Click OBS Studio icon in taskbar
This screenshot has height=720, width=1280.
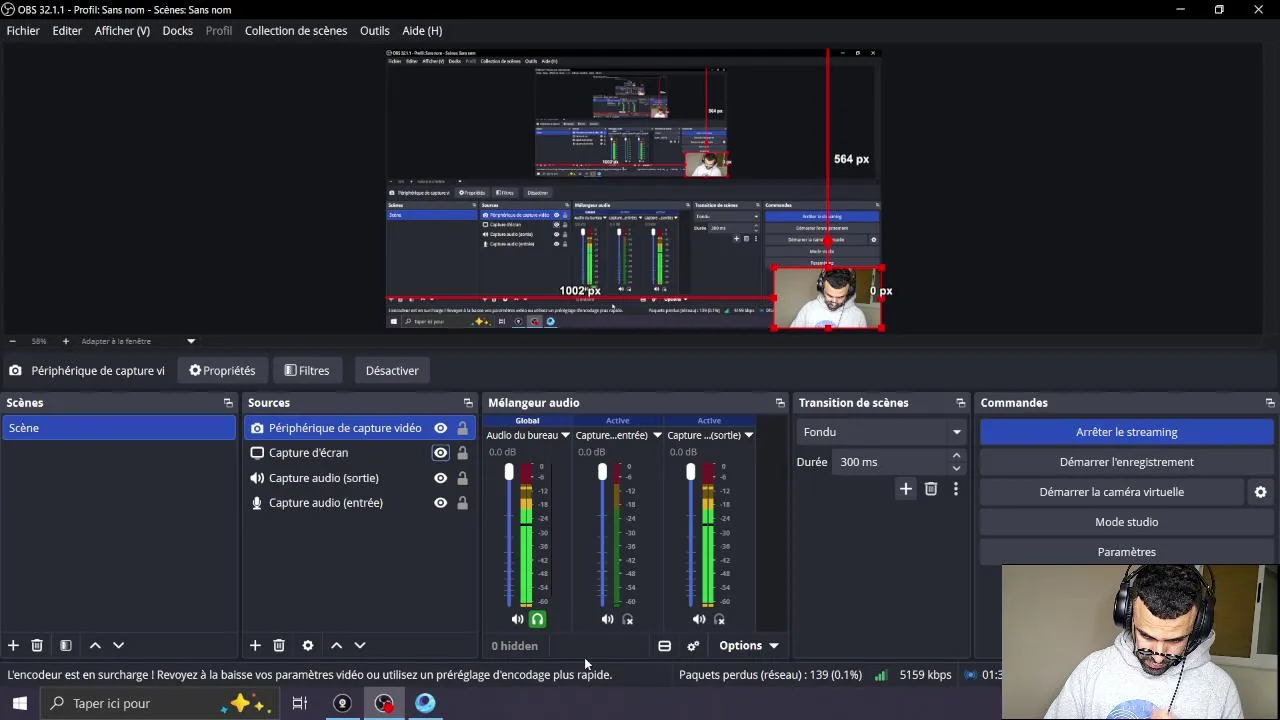click(x=384, y=703)
